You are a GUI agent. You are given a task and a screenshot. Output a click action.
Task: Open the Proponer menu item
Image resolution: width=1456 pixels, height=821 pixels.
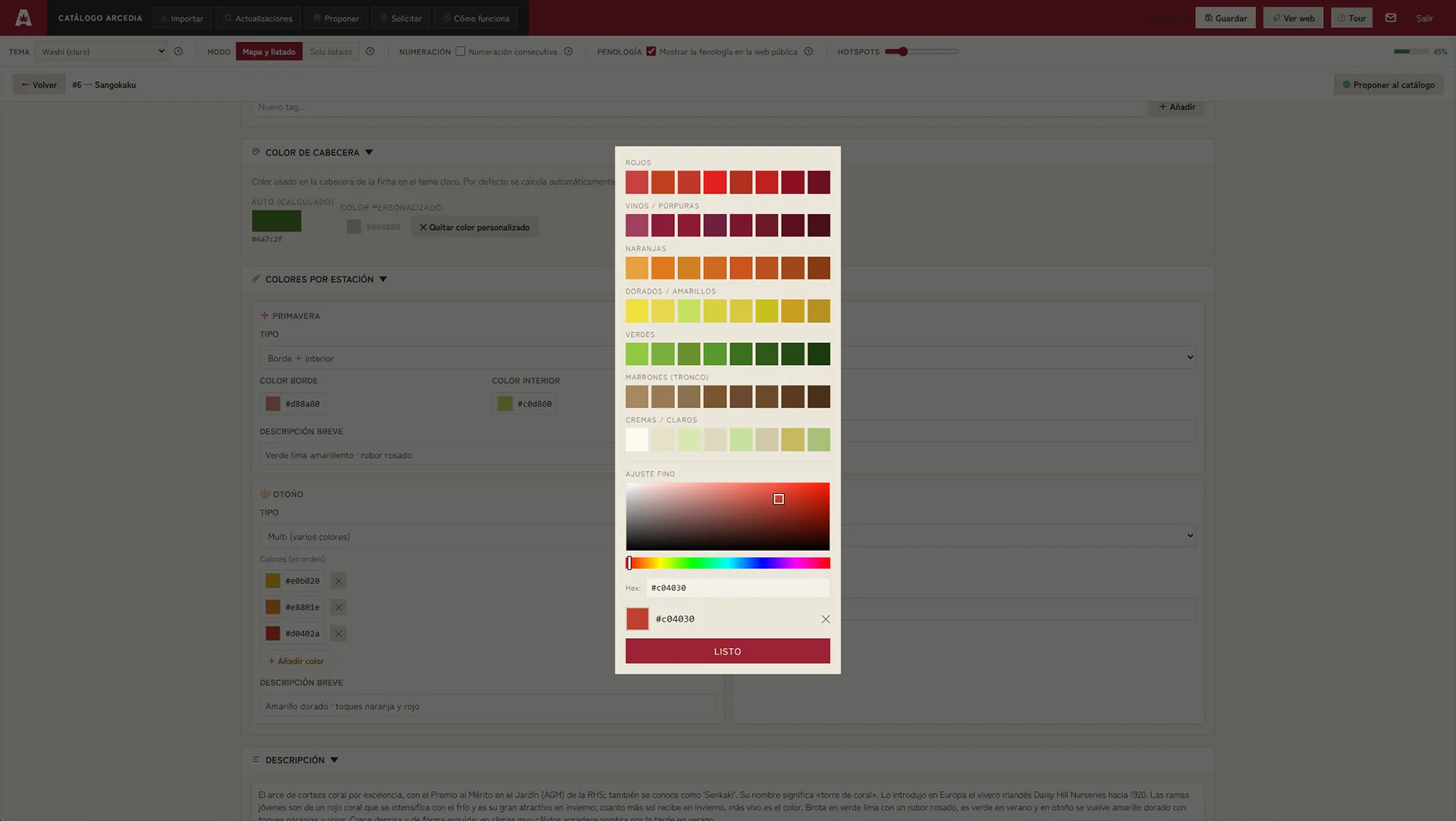[x=336, y=18]
